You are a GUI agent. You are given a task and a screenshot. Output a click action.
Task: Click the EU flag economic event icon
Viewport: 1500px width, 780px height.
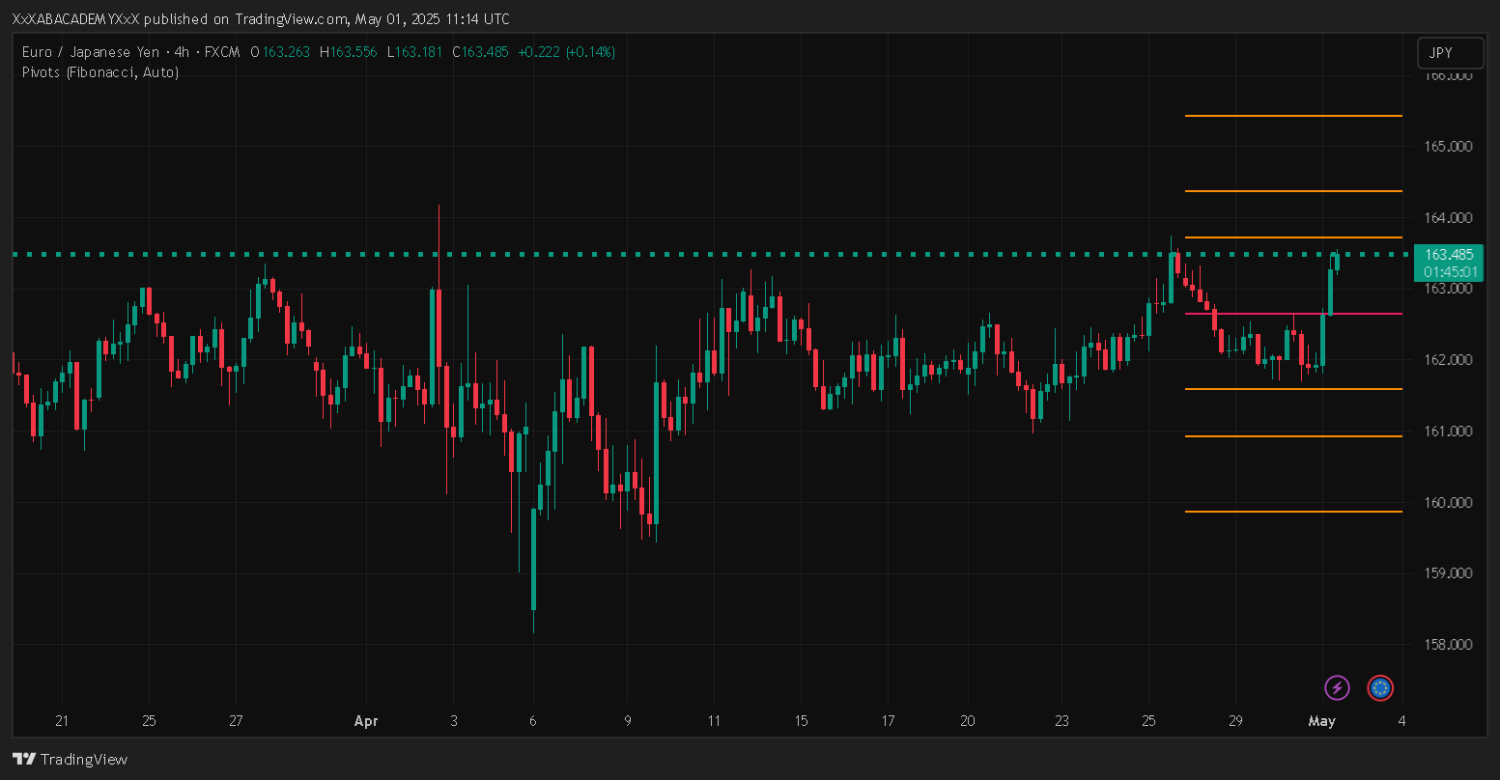[x=1380, y=687]
